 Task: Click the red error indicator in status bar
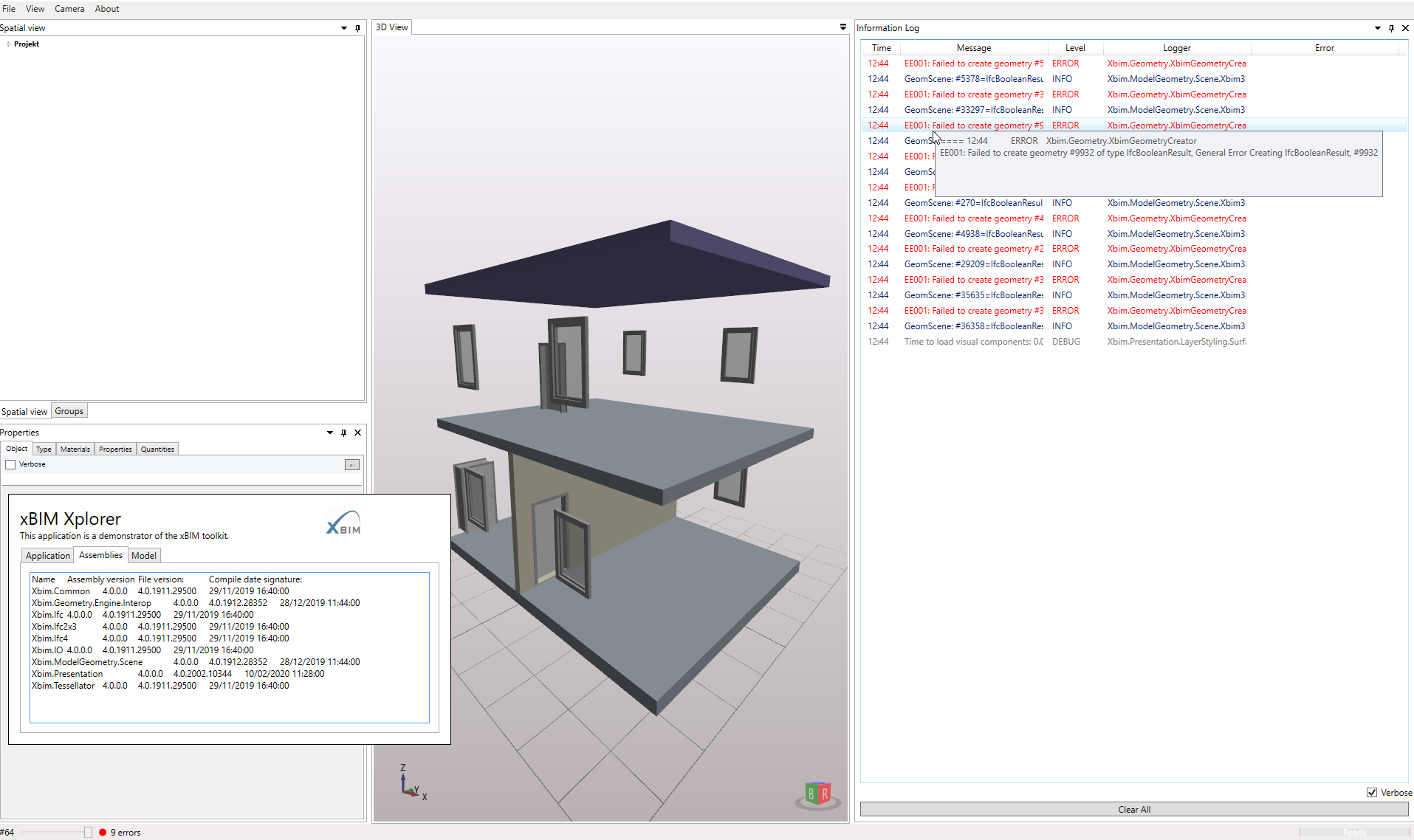(103, 832)
